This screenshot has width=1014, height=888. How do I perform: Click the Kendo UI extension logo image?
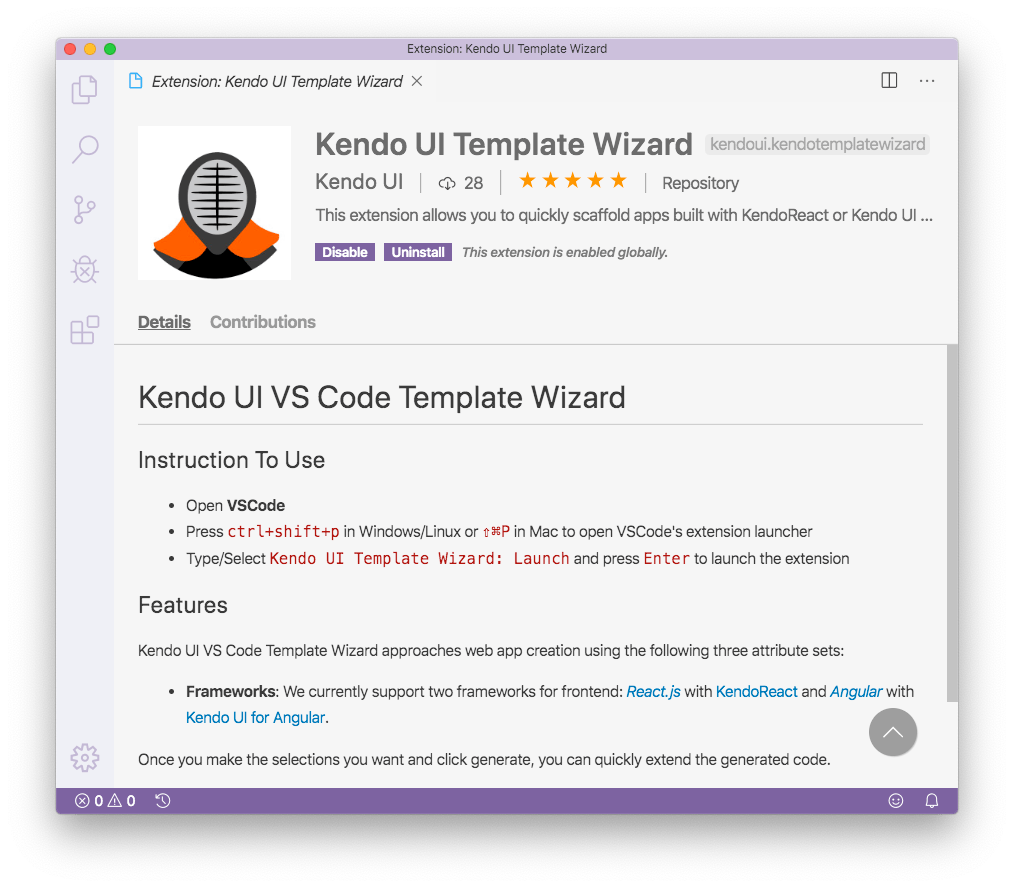pyautogui.click(x=215, y=203)
